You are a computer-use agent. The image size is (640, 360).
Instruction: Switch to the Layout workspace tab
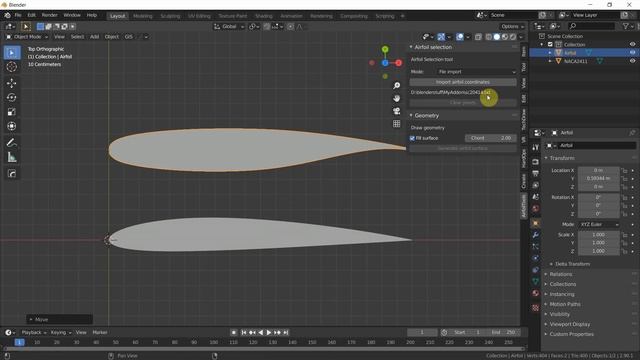118,16
